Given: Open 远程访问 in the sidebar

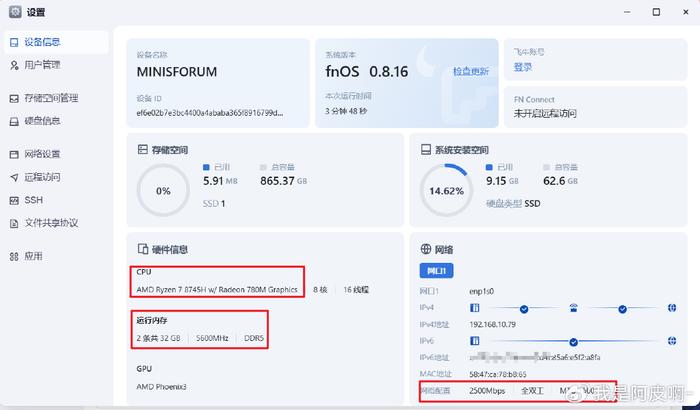Looking at the screenshot, I should click(56, 177).
